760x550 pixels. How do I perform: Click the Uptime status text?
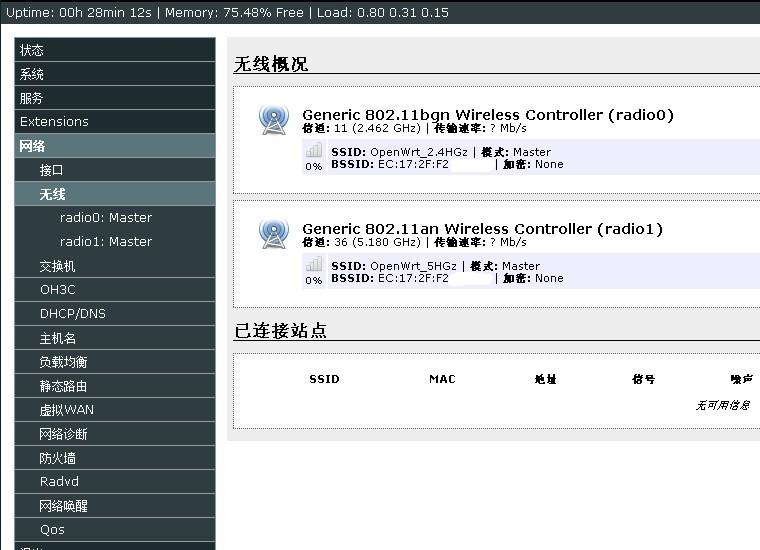79,13
